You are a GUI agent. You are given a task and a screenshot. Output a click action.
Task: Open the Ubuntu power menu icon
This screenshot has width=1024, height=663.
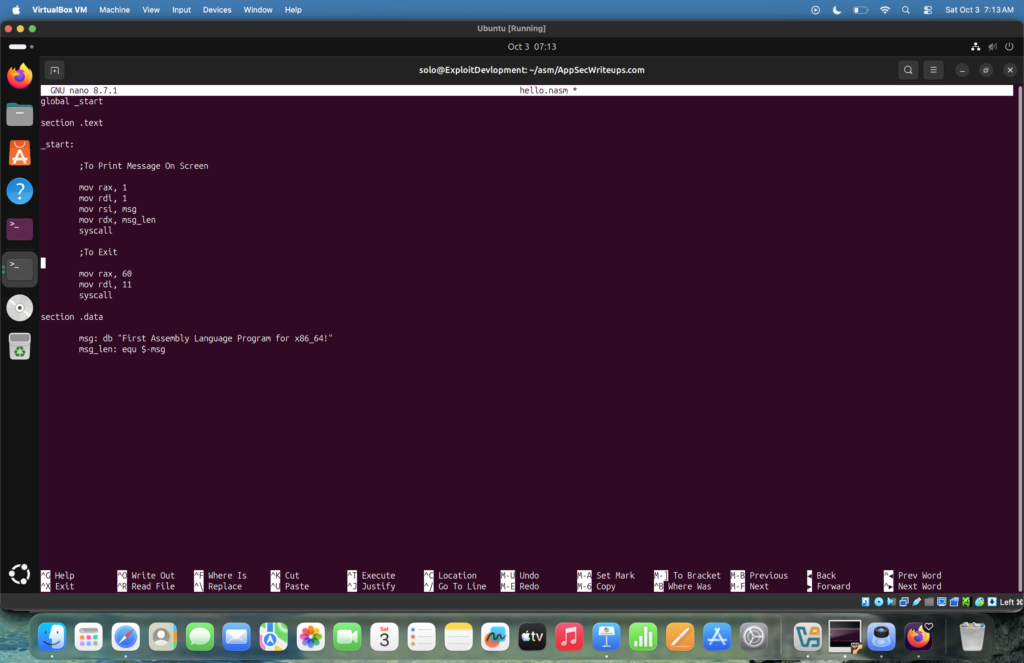coord(1009,46)
